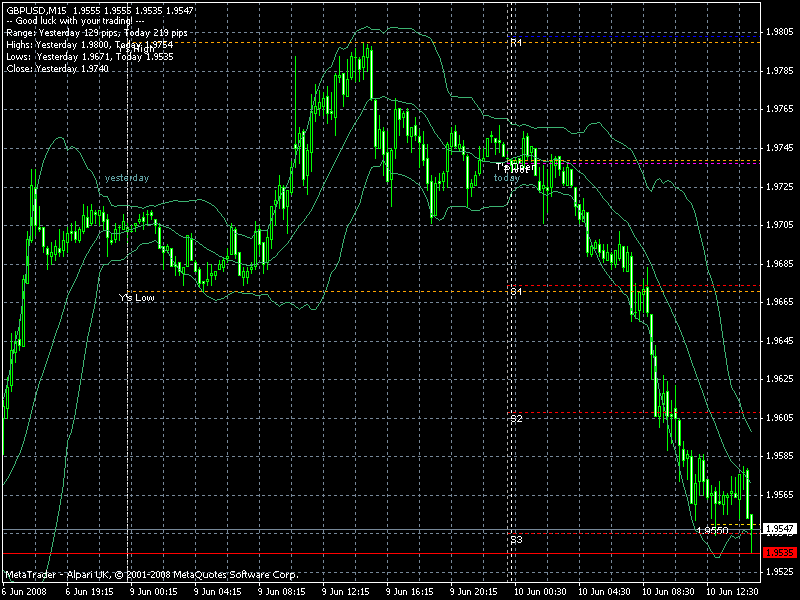The height and width of the screenshot is (600, 800).
Task: Select the 1.9665 price scale label
Action: (x=780, y=302)
